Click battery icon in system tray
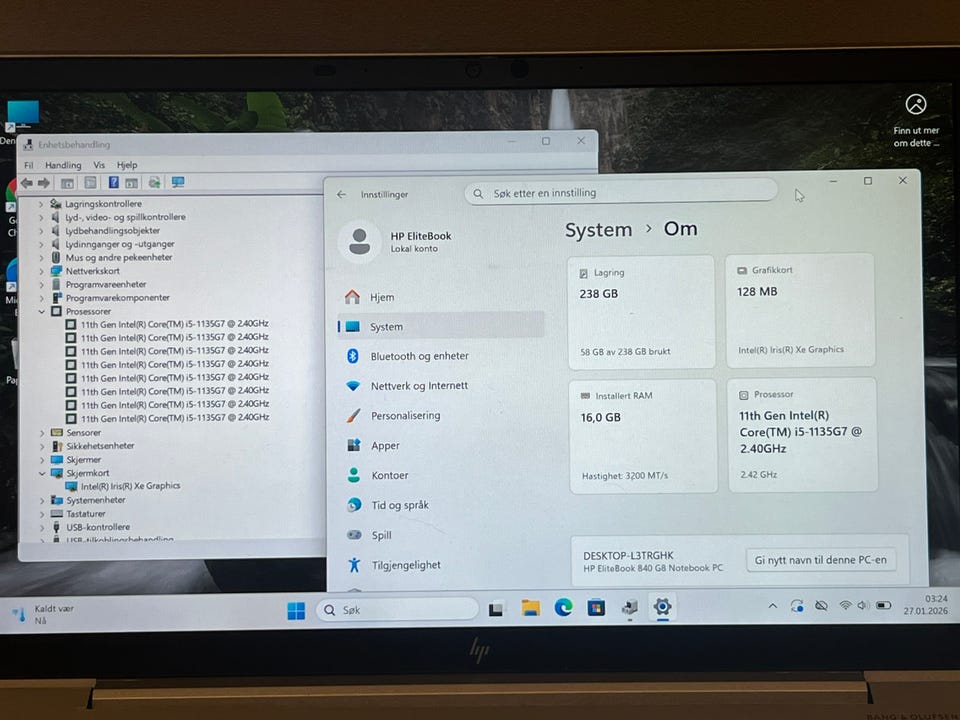960x720 pixels. 883,606
